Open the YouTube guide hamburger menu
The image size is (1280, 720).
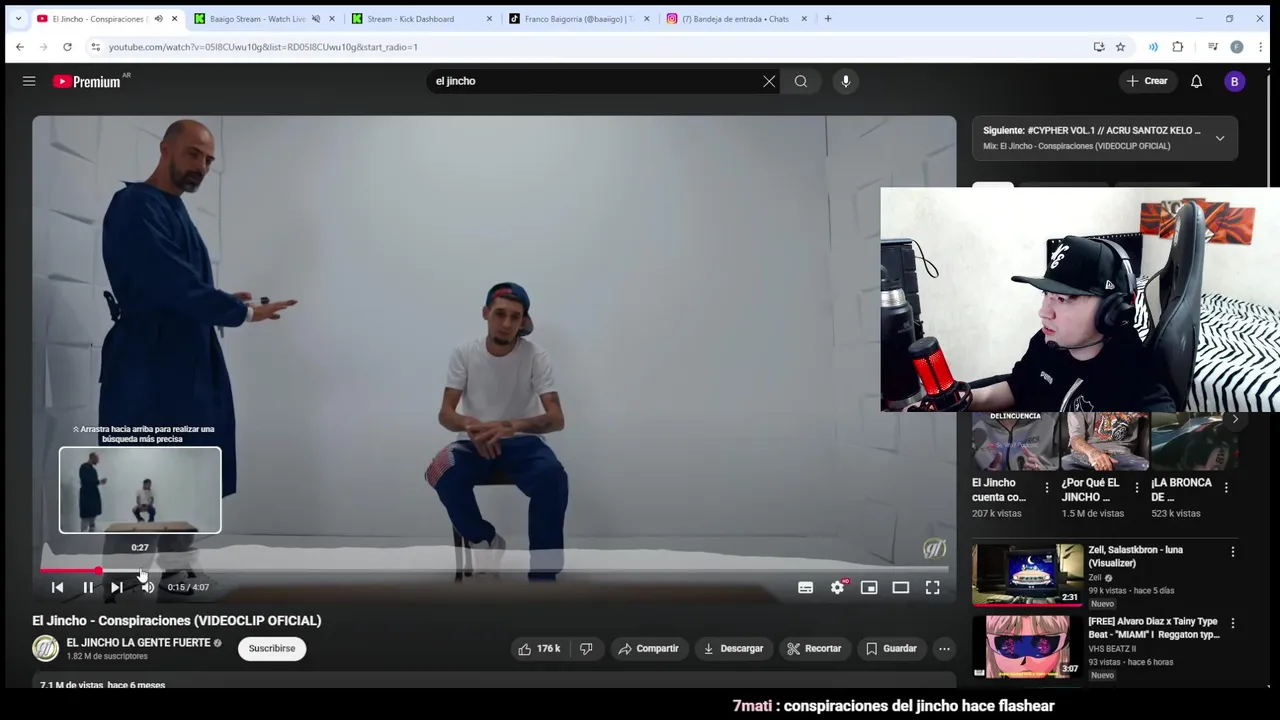click(29, 81)
